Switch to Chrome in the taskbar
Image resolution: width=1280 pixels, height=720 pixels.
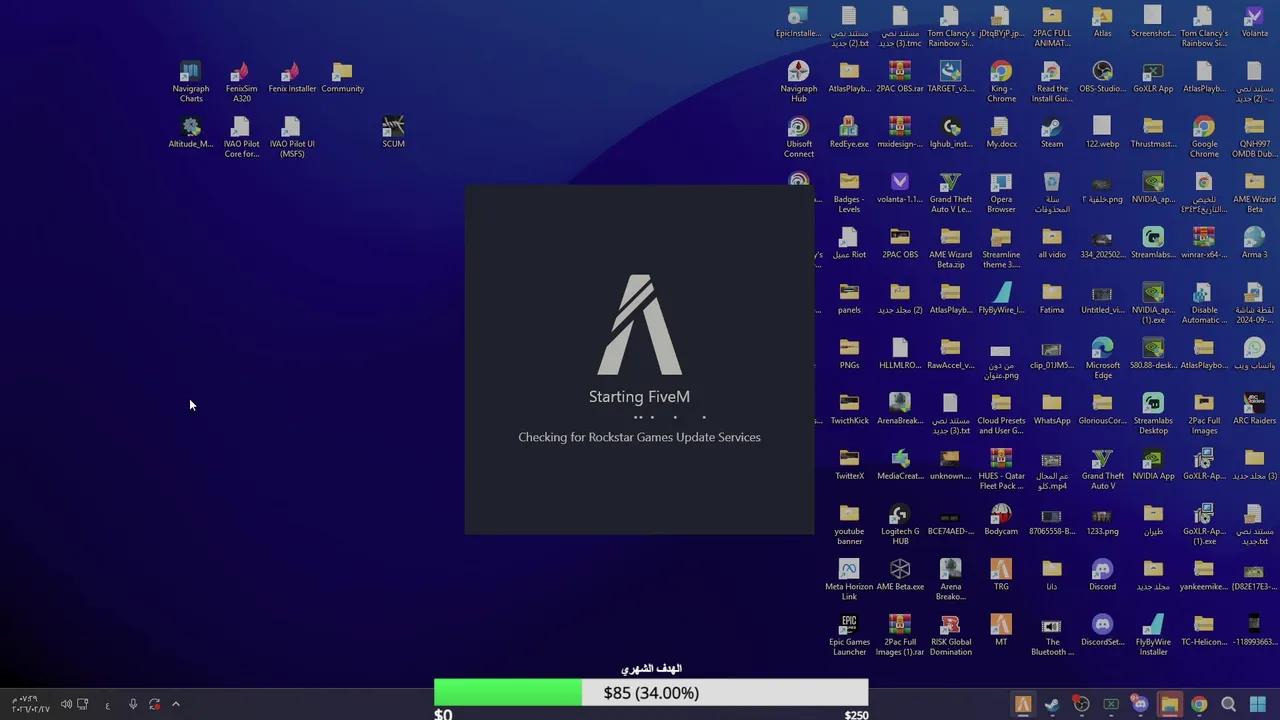point(1198,705)
